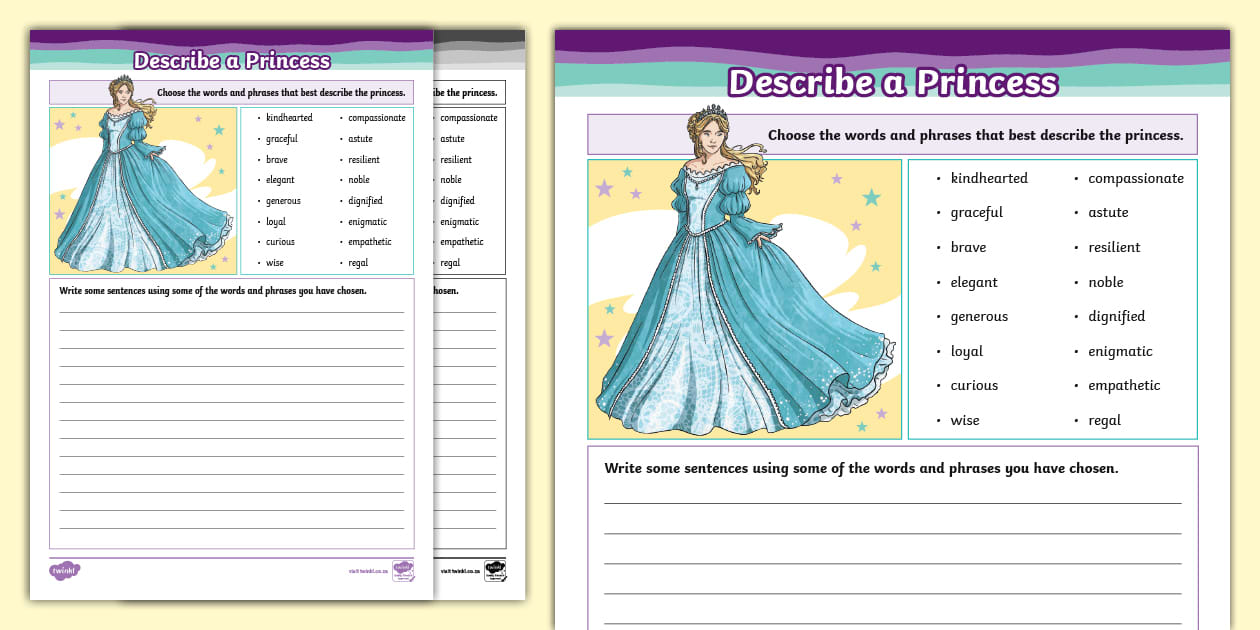
Task: Select the word "wise" in the word list
Action: 964,420
